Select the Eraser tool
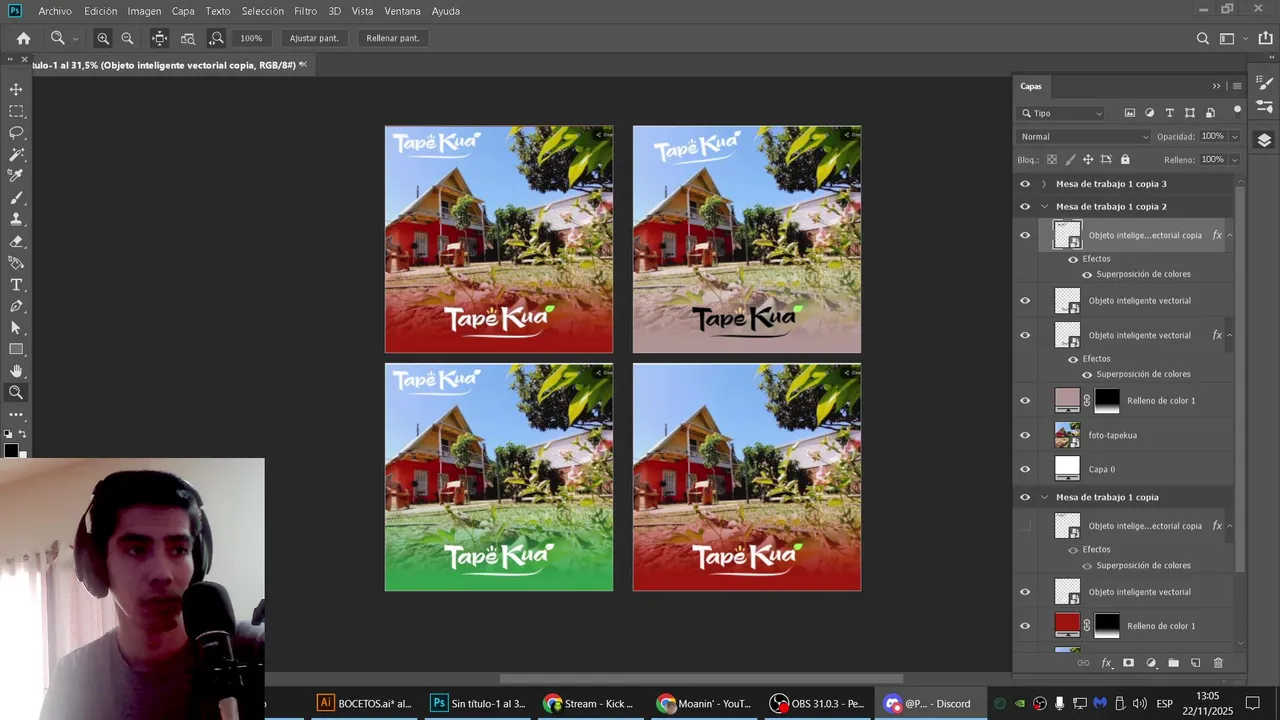 (16, 241)
